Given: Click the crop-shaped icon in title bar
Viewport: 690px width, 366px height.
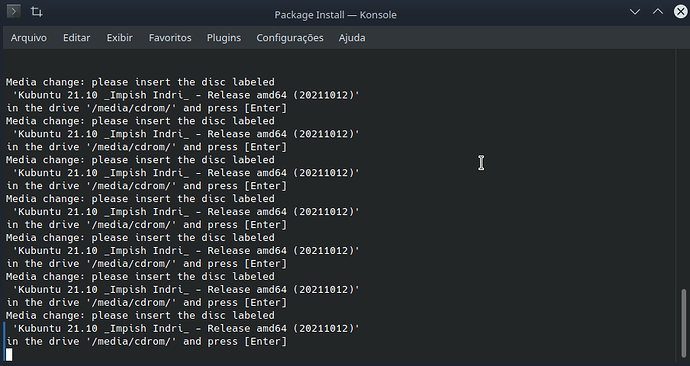Looking at the screenshot, I should pyautogui.click(x=37, y=11).
